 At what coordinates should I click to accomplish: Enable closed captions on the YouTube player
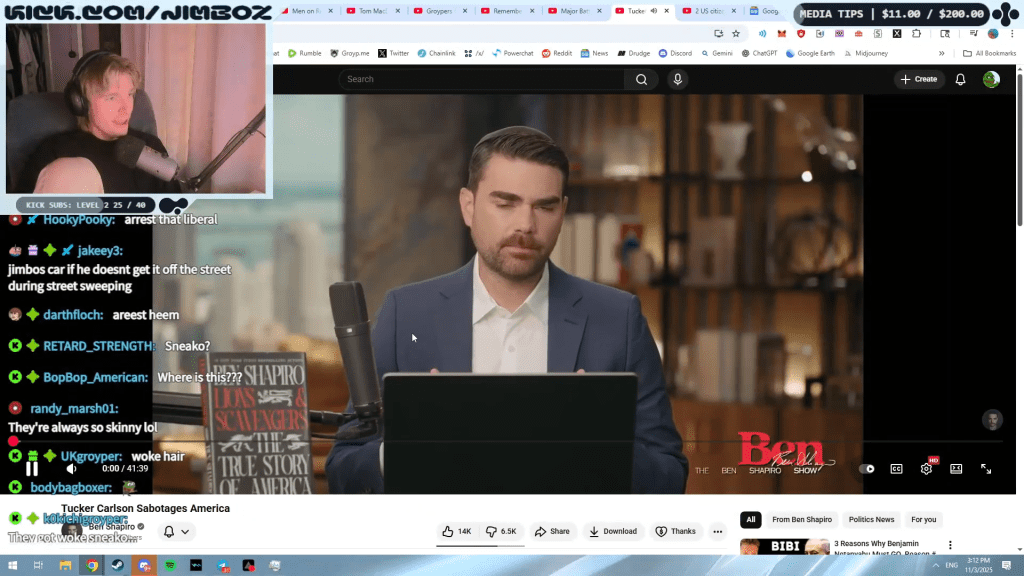898,468
